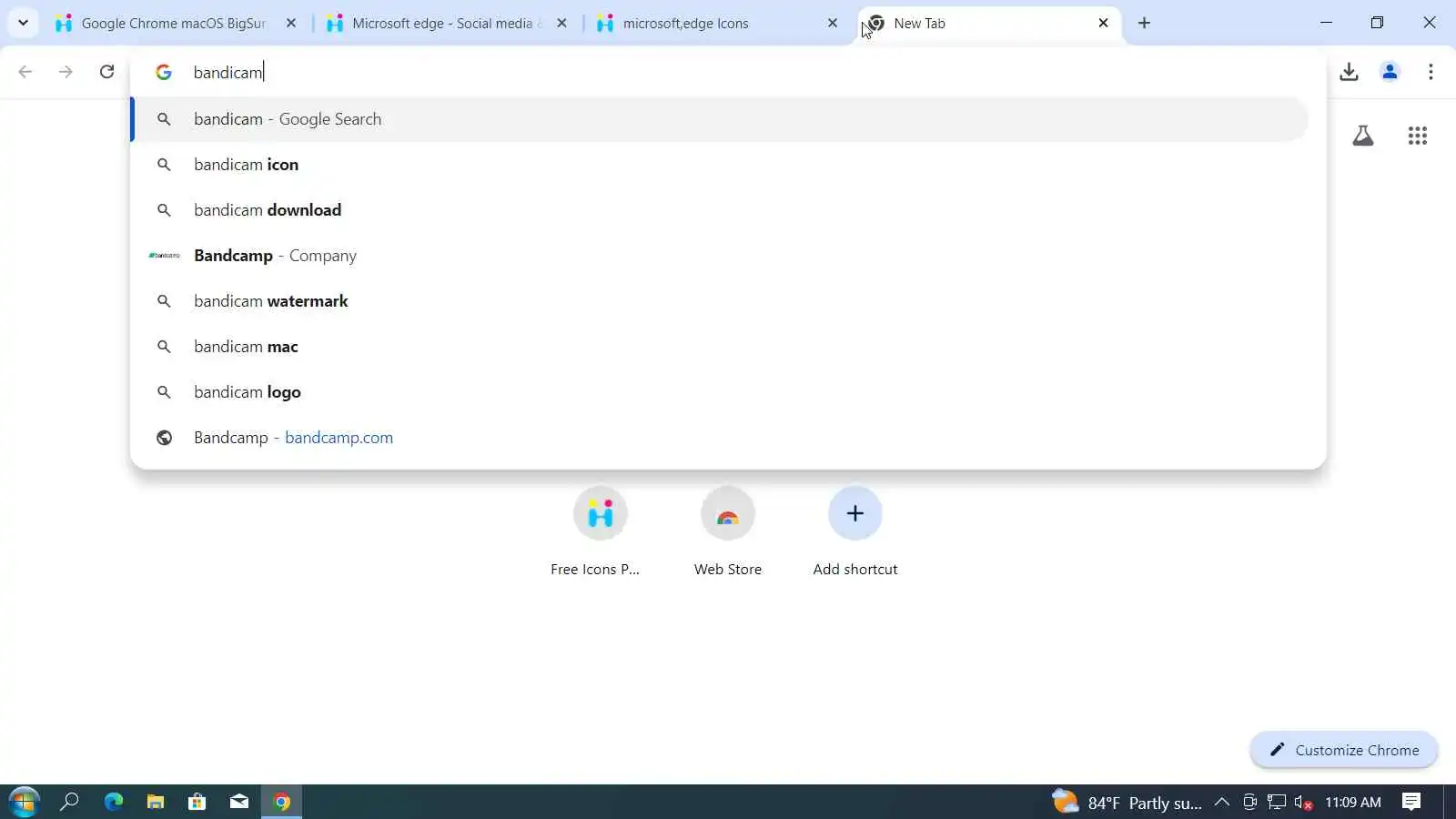Screen dimensions: 1456x819
Task: Go forward to next page
Action: click(x=66, y=72)
